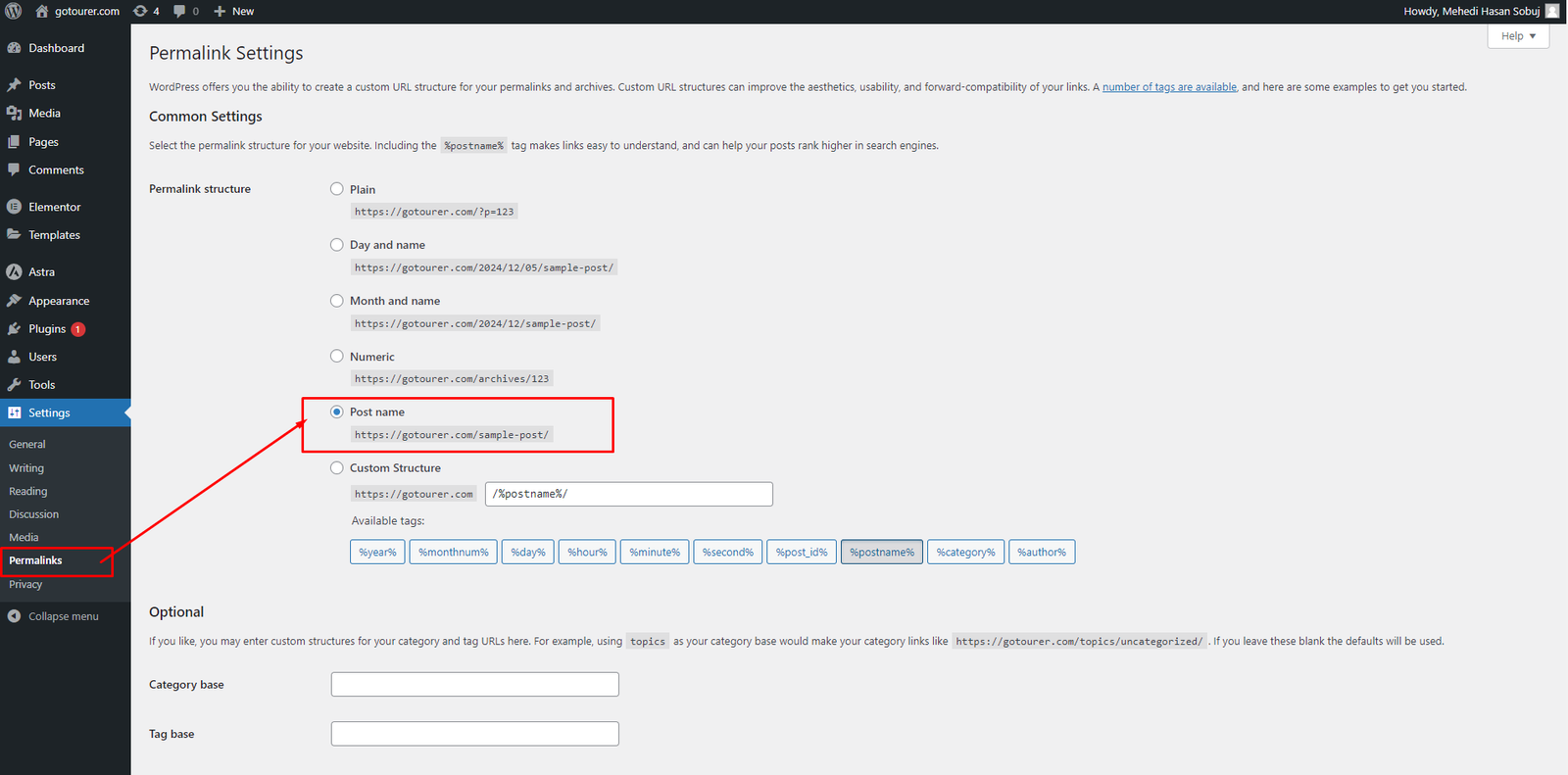This screenshot has height=775, width=1568.
Task: Click the %second% tag button
Action: click(728, 553)
